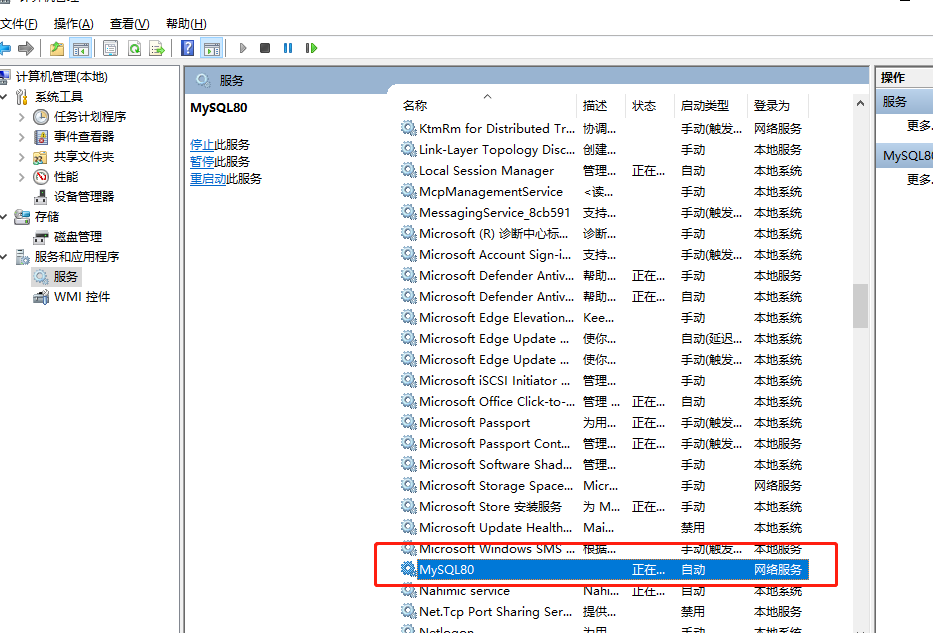Image resolution: width=937 pixels, height=633 pixels.
Task: Click the Stop Service square icon
Action: [x=265, y=48]
